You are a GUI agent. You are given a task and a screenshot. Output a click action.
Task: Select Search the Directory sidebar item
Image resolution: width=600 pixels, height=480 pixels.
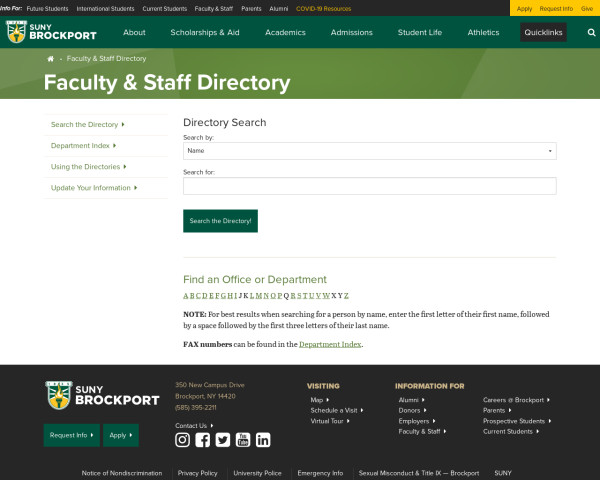click(x=88, y=124)
